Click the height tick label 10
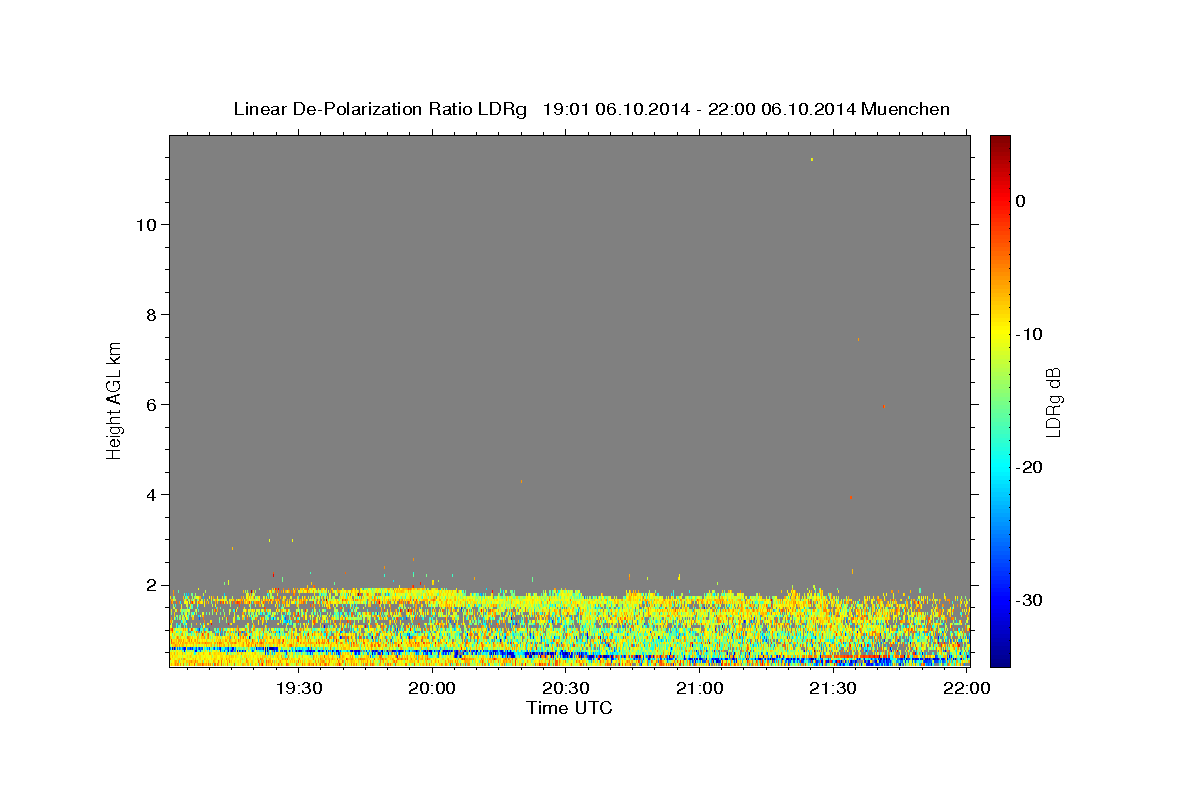Image resolution: width=1200 pixels, height=800 pixels. pos(146,225)
